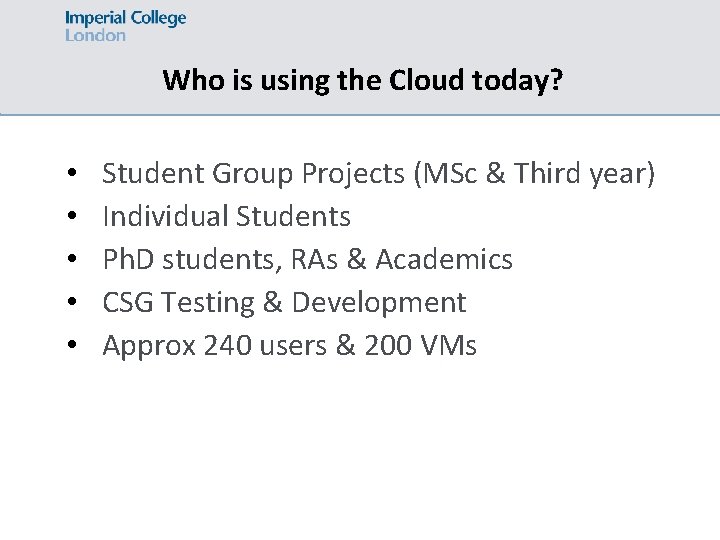Viewport: 720px width, 540px height.
Task: Click the 'CSG Testing & Development' line
Action: pos(285,303)
